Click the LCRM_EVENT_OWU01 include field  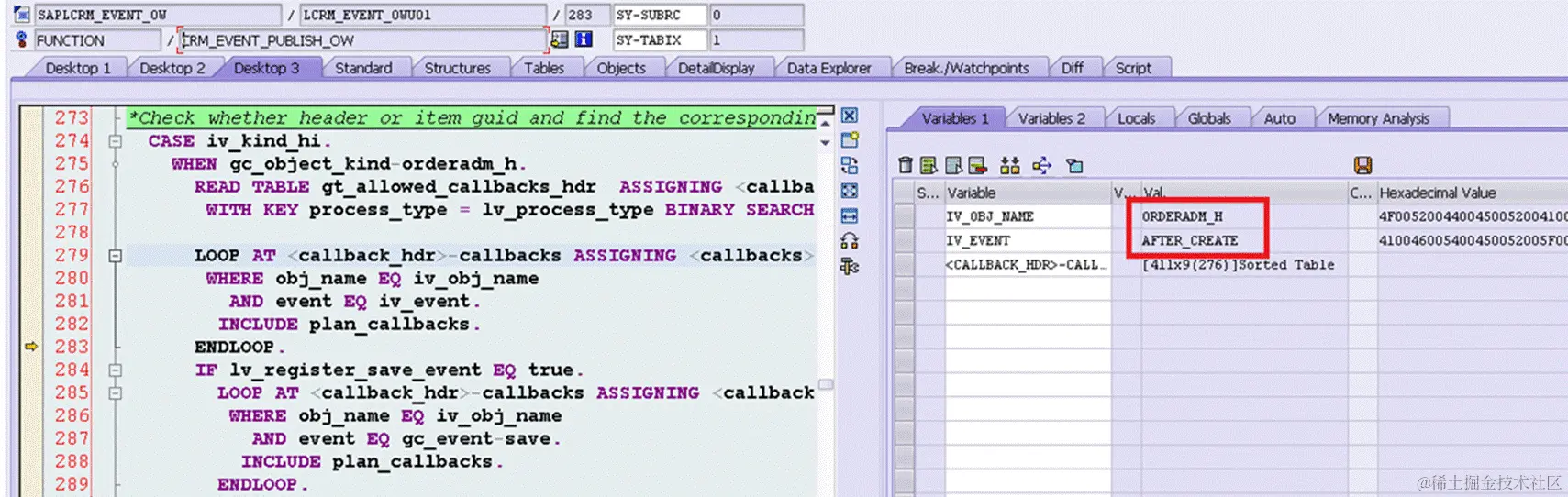[x=424, y=15]
